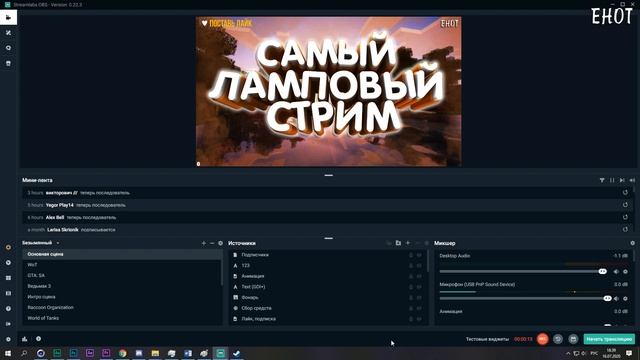Open the performance stats chart icon

tap(24, 339)
